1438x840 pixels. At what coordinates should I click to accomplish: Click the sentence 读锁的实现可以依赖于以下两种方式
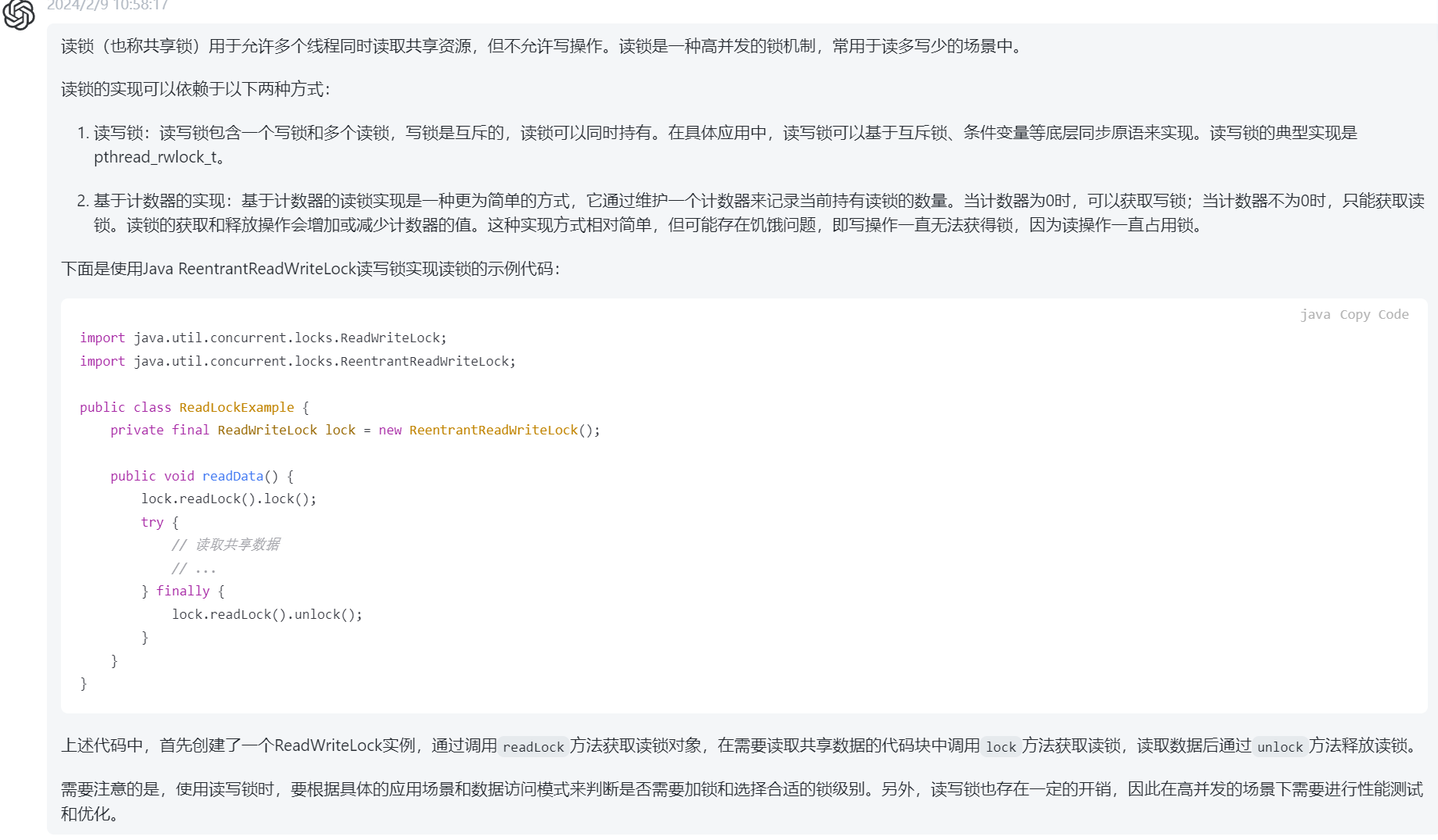pyautogui.click(x=195, y=89)
